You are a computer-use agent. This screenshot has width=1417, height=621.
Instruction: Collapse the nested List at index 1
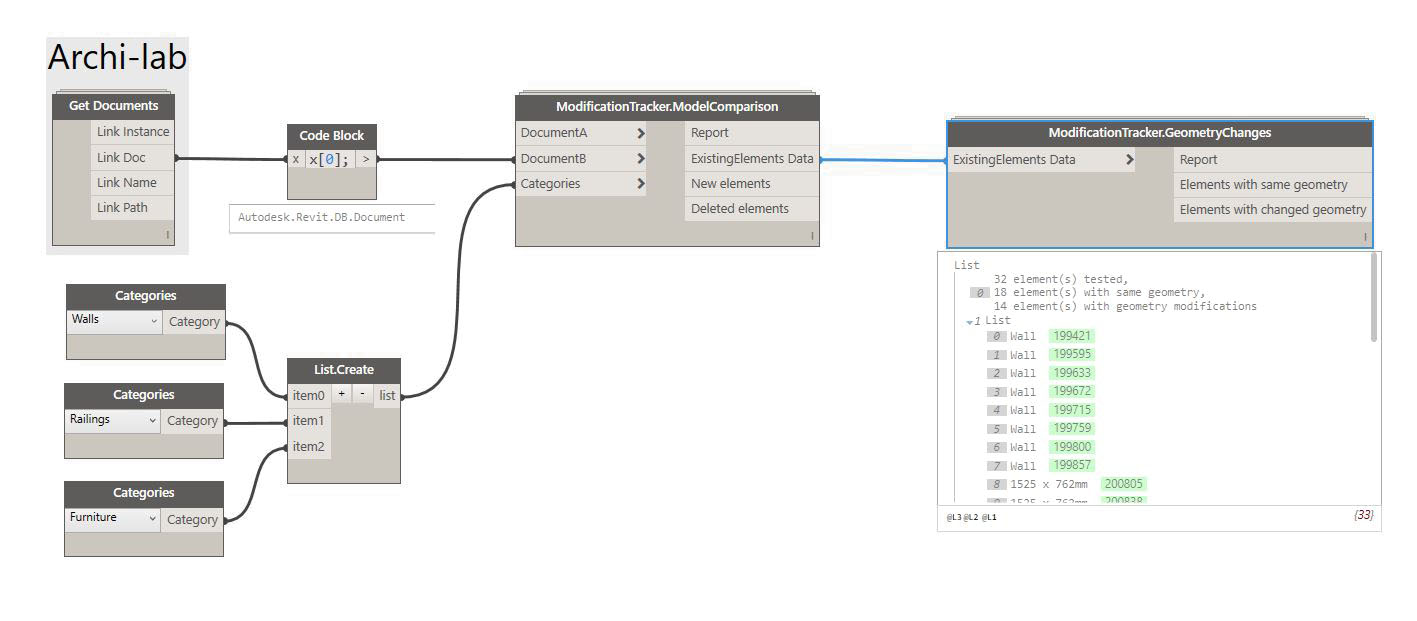(970, 322)
